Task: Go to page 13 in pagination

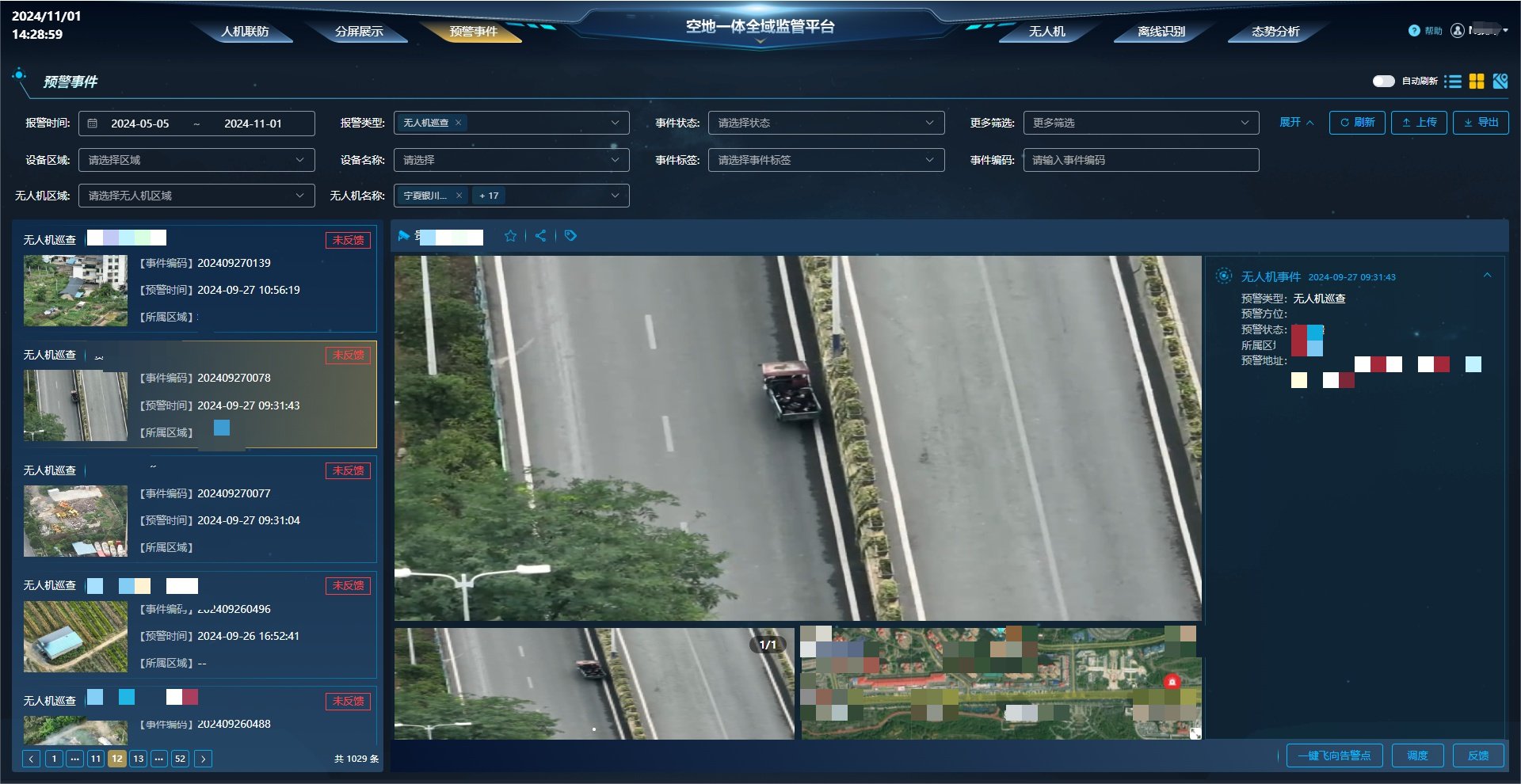Action: pyautogui.click(x=138, y=759)
